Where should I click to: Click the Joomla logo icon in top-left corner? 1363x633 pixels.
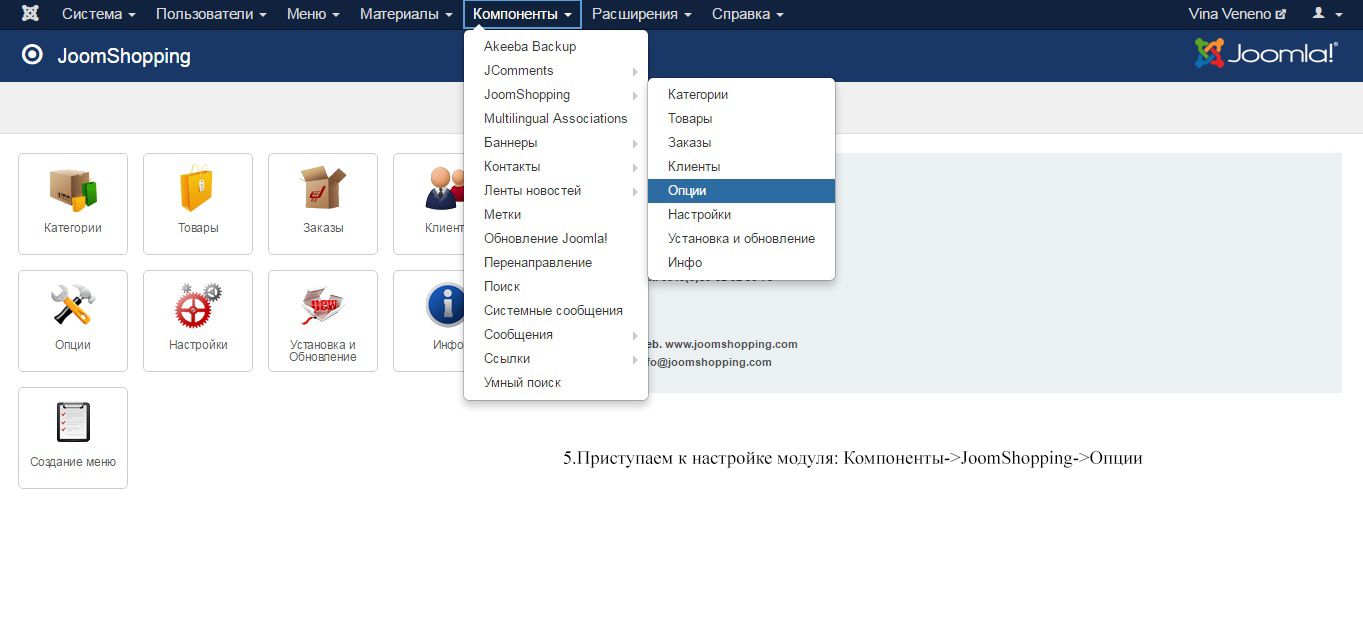[32, 14]
